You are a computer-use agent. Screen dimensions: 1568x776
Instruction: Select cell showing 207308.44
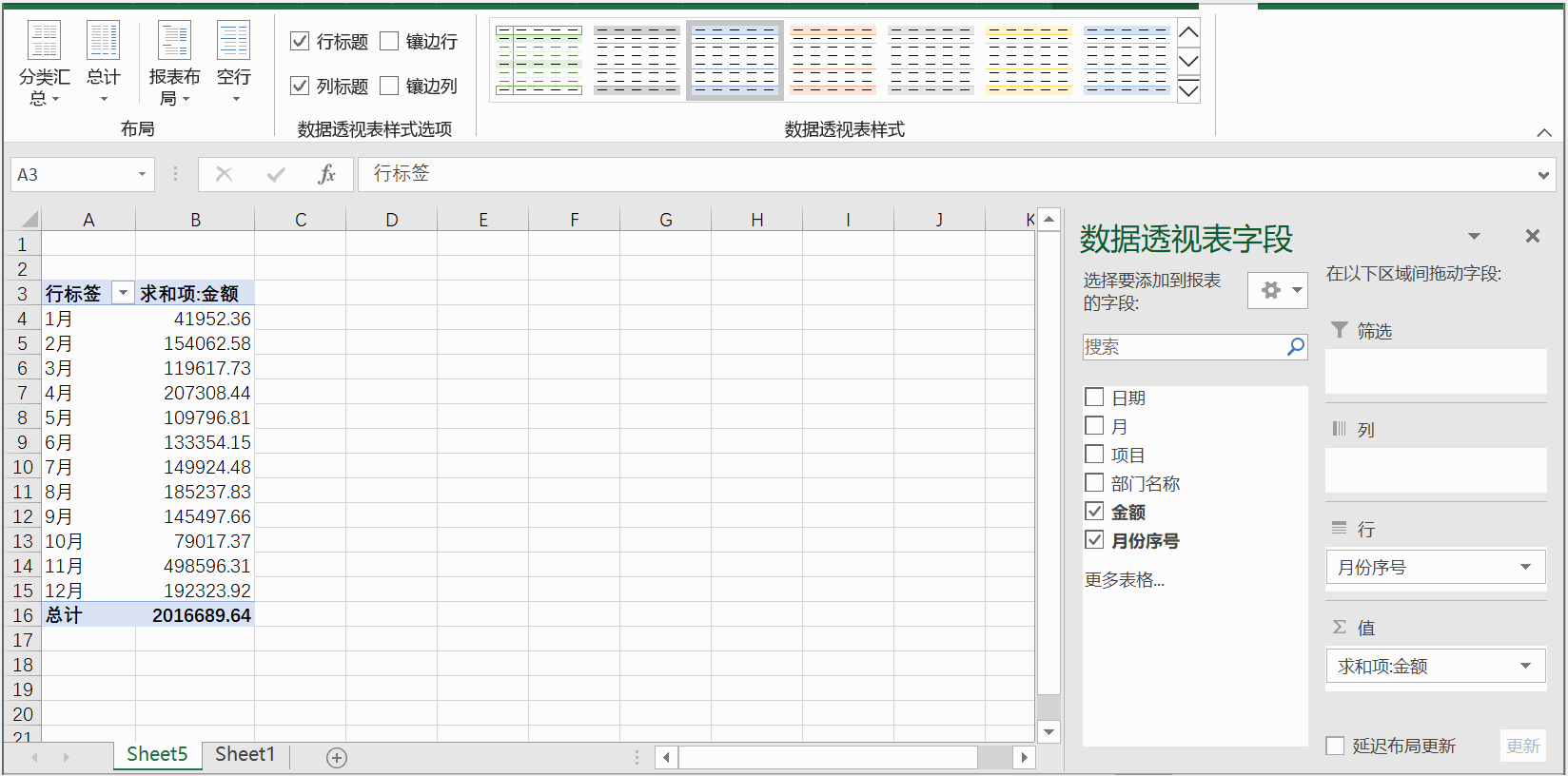tap(195, 393)
